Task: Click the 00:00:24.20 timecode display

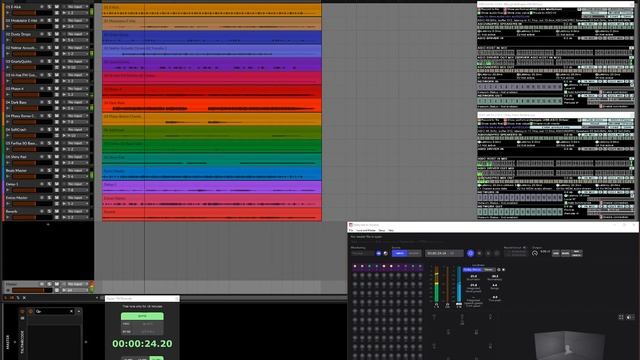Action: click(142, 344)
